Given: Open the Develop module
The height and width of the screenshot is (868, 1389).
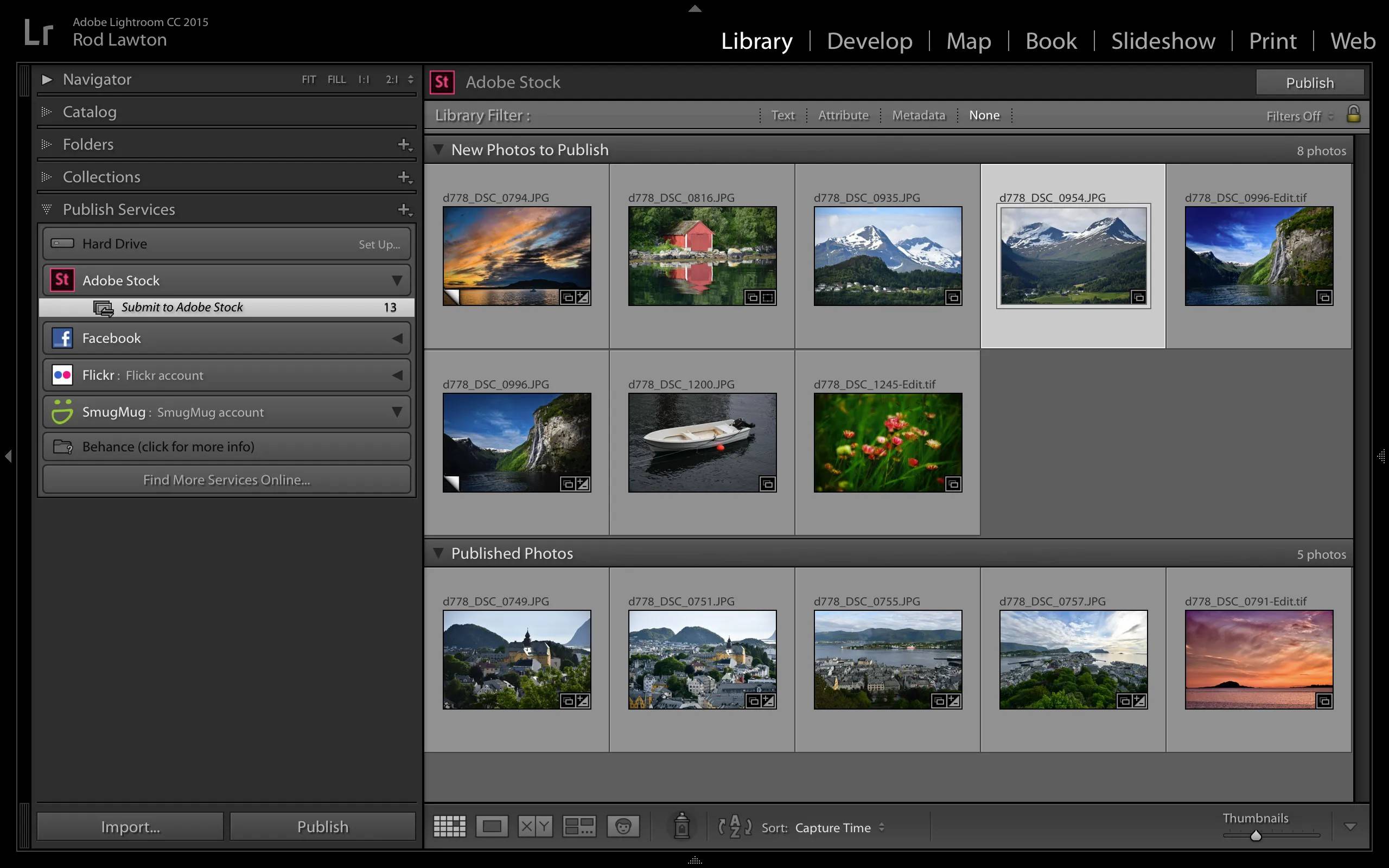Looking at the screenshot, I should click(870, 41).
